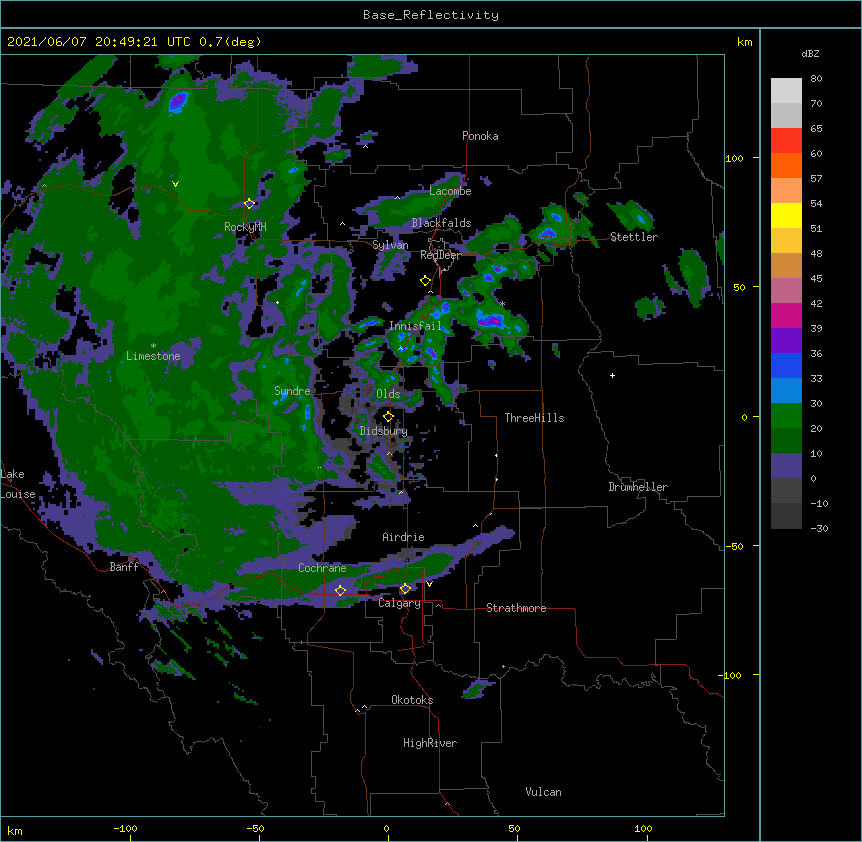Click the 80 value on dBZ legend

(816, 79)
